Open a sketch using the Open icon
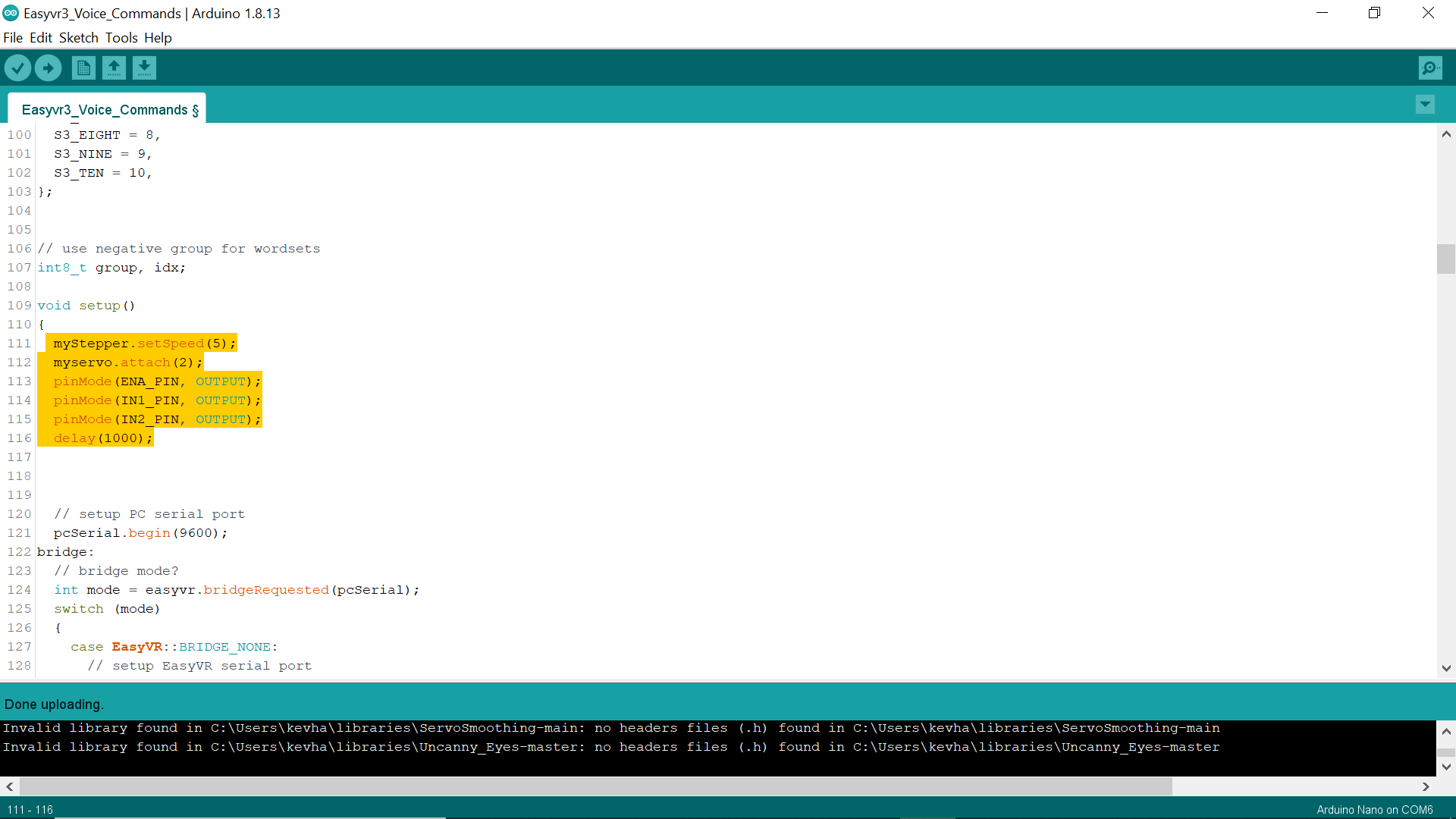This screenshot has width=1456, height=819. pos(114,67)
